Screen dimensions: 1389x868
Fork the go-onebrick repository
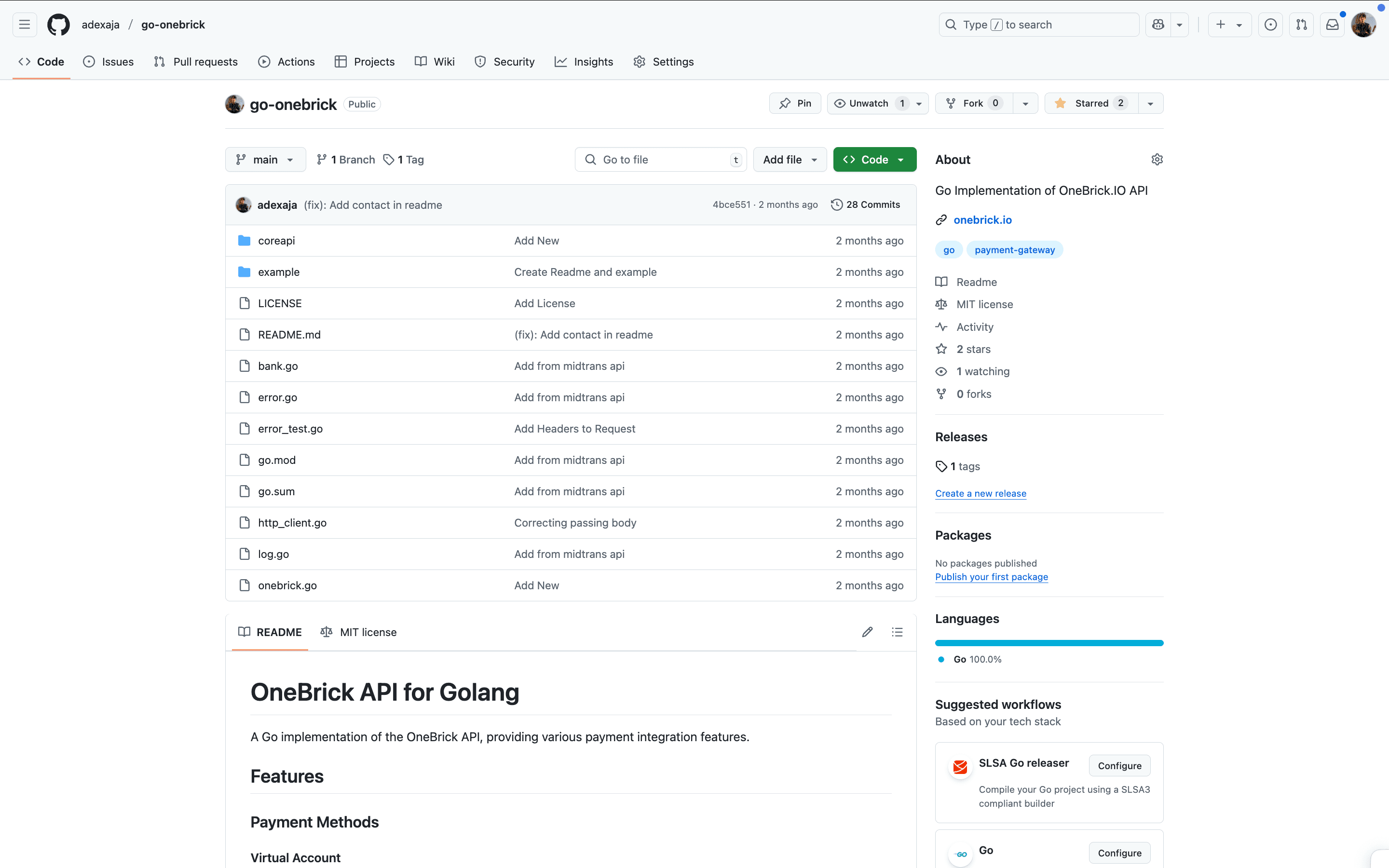point(974,103)
